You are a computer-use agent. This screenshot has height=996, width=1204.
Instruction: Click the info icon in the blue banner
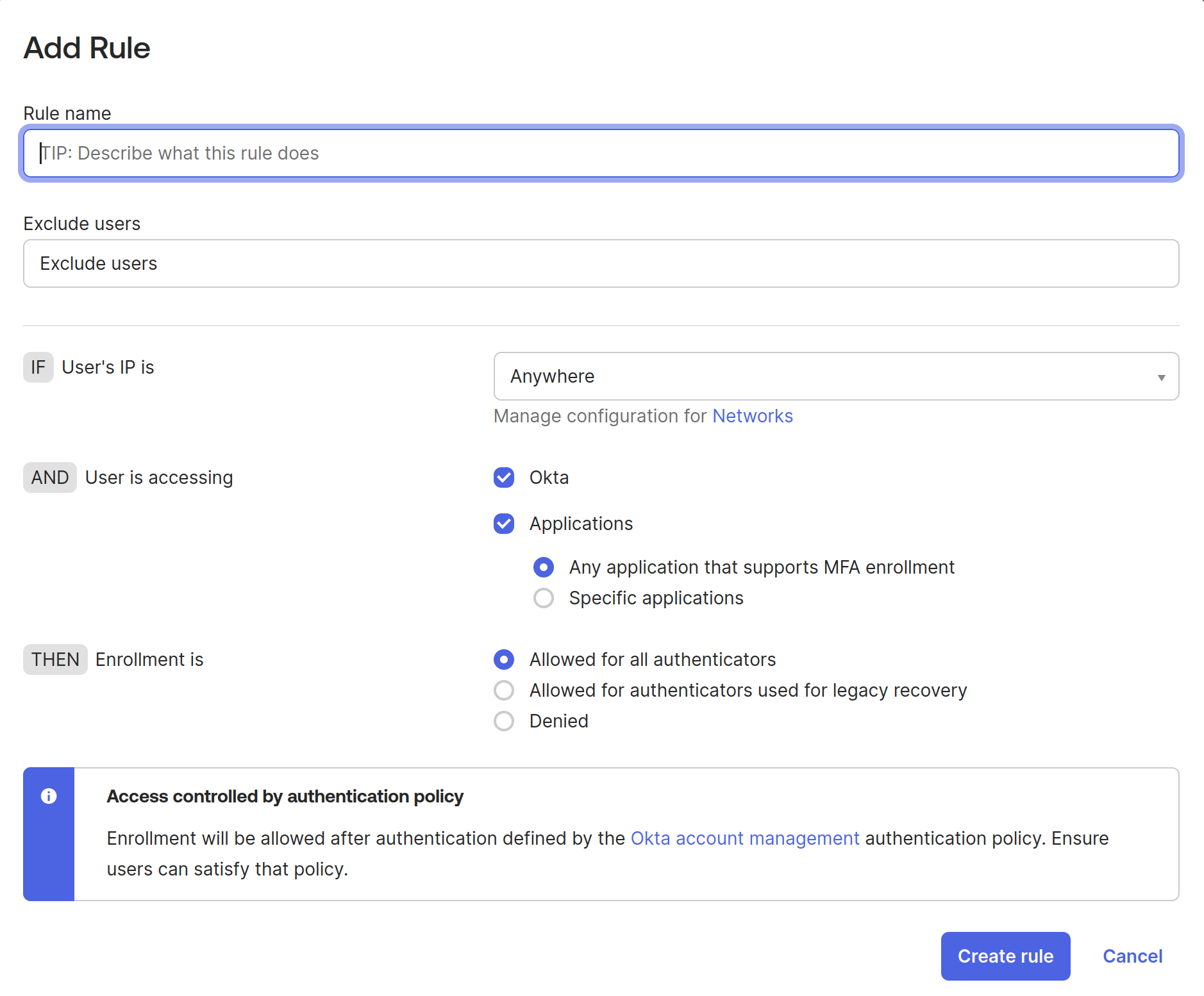49,796
